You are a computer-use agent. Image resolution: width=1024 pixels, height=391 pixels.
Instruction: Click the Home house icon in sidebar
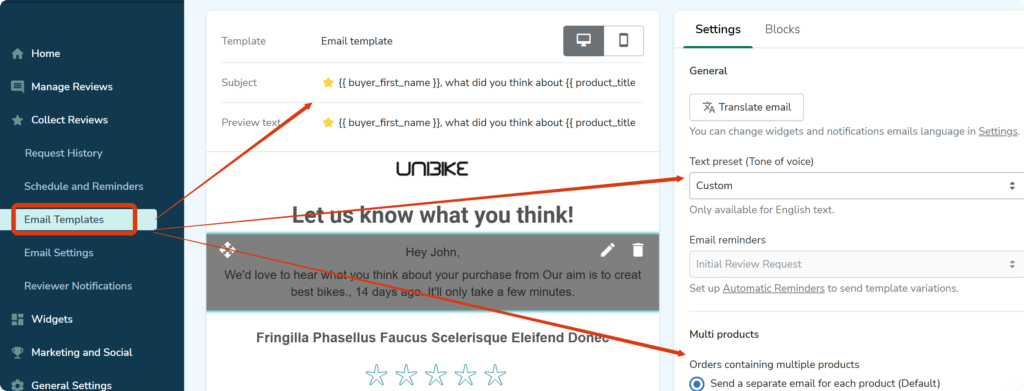(x=18, y=54)
